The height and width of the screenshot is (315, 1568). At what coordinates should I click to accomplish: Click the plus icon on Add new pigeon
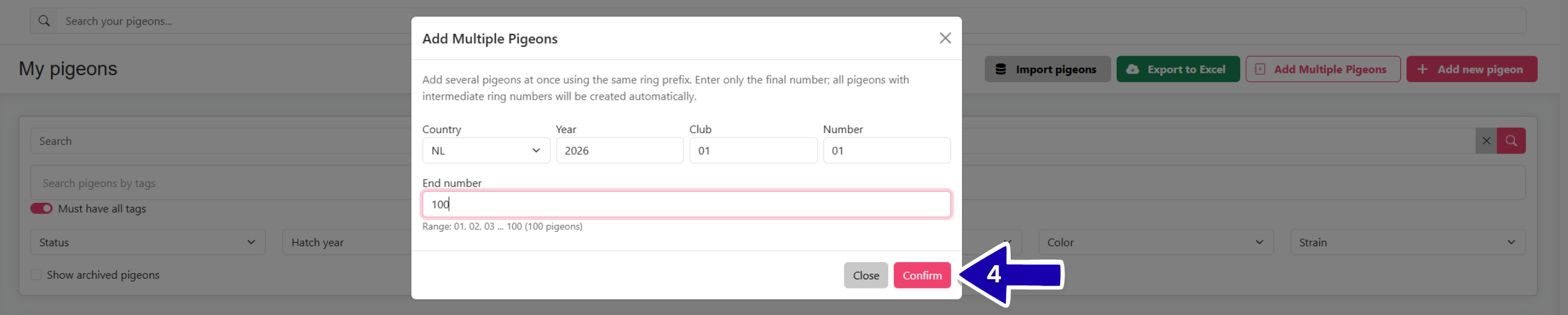[1423, 69]
